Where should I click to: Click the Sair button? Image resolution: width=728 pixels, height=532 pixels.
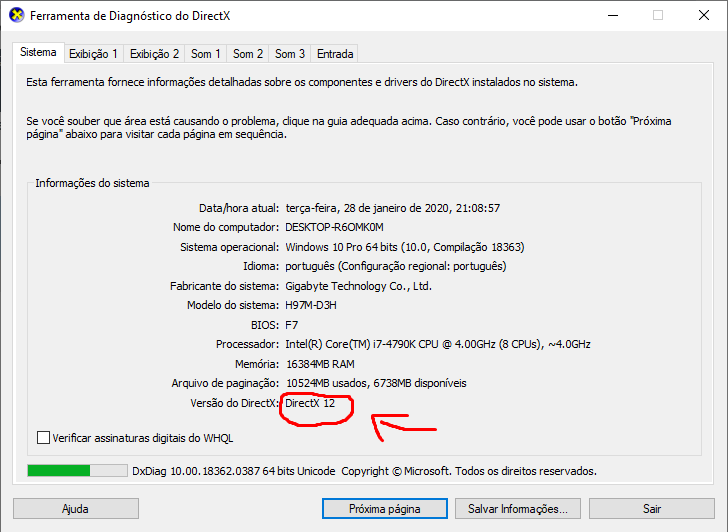click(x=651, y=509)
